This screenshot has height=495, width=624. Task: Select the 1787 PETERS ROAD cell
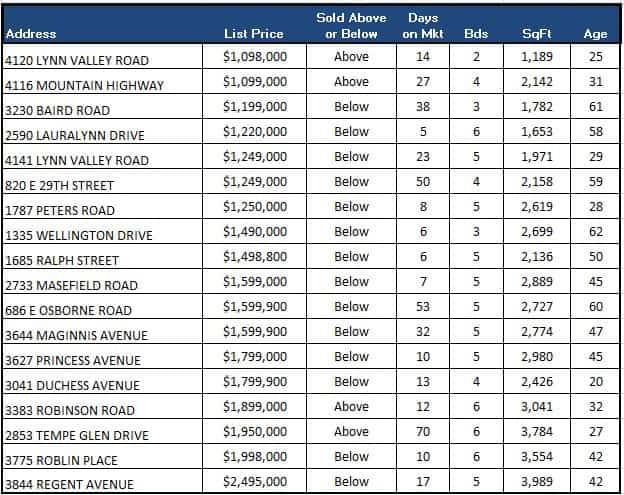point(60,210)
